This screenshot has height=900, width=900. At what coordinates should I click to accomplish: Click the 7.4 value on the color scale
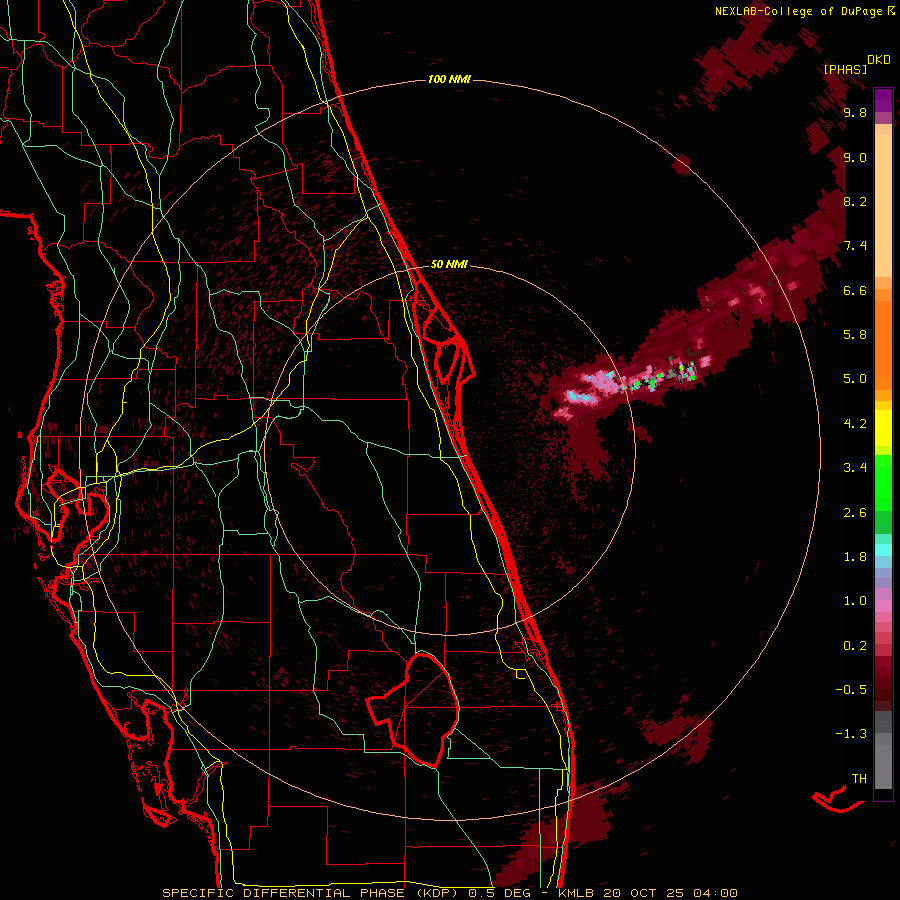pos(855,246)
